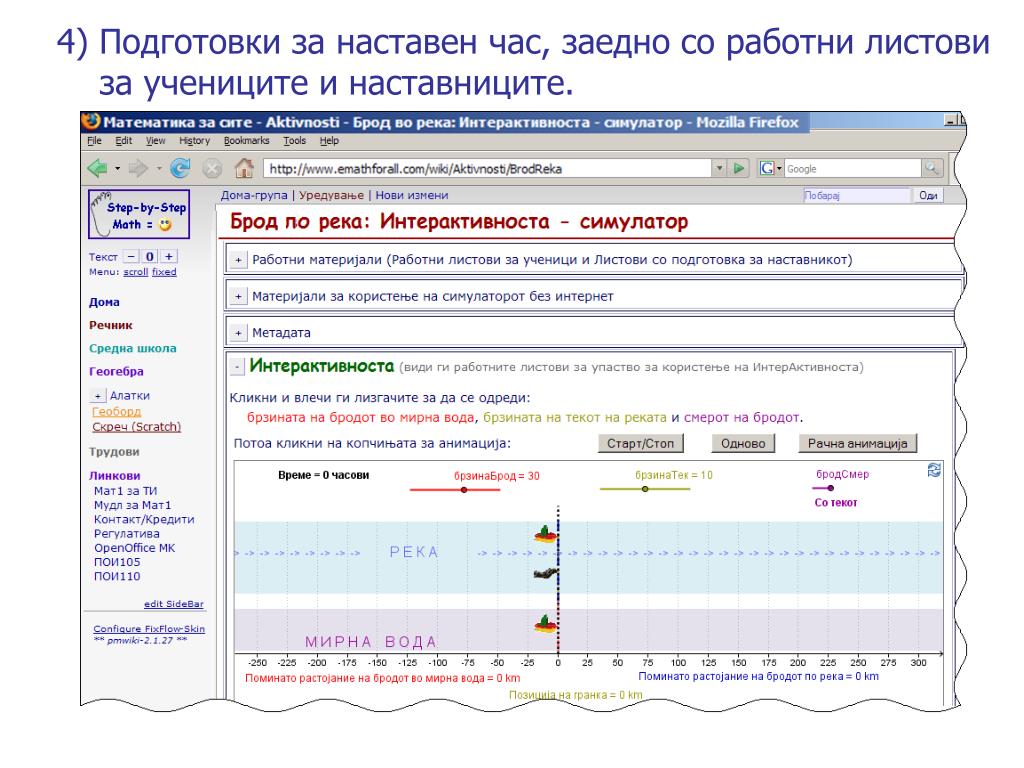Click the green Back arrow in Firefox
The image size is (1024, 768).
[97, 168]
